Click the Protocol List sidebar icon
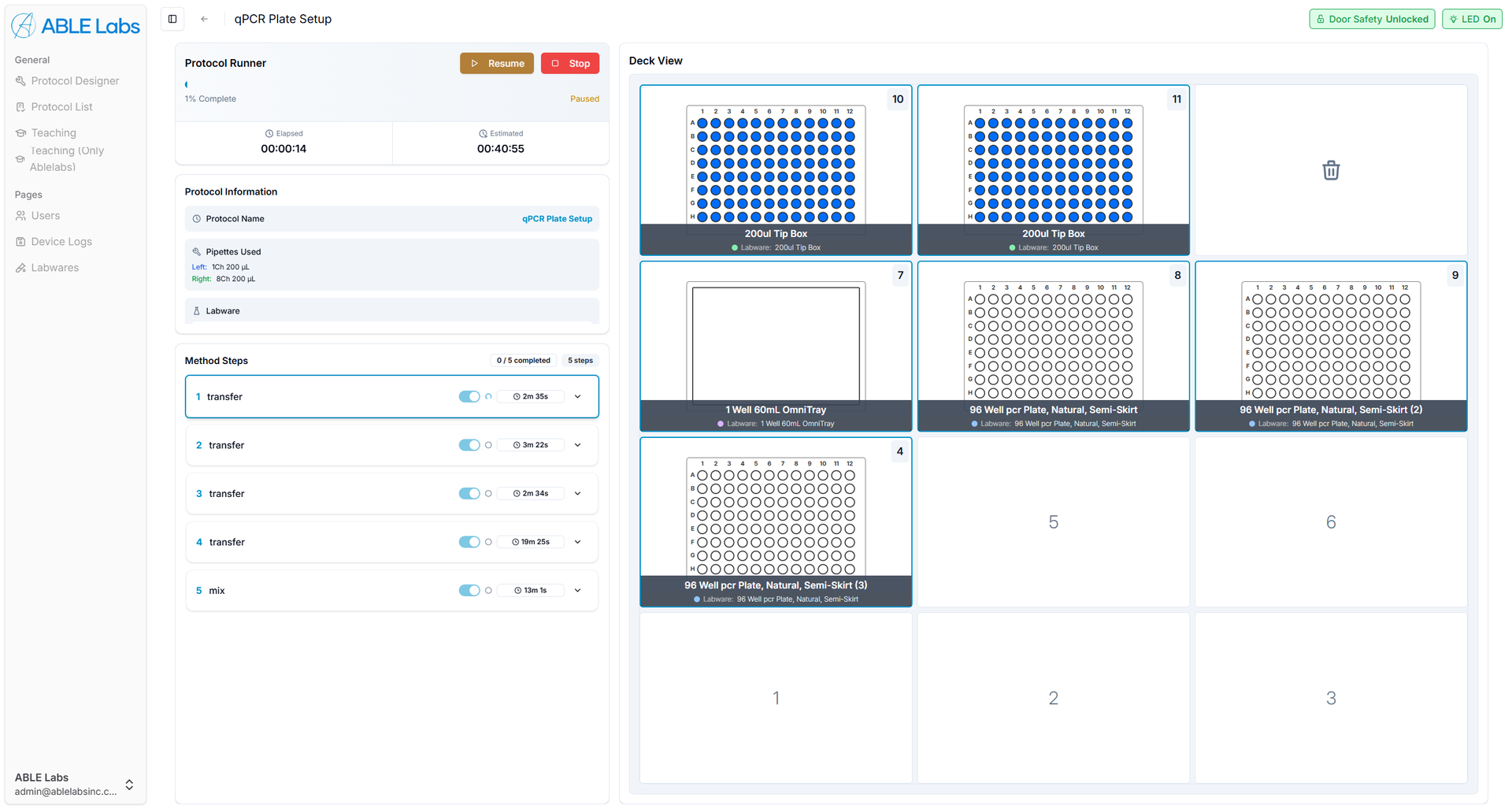This screenshot has height=809, width=1512. click(x=20, y=106)
